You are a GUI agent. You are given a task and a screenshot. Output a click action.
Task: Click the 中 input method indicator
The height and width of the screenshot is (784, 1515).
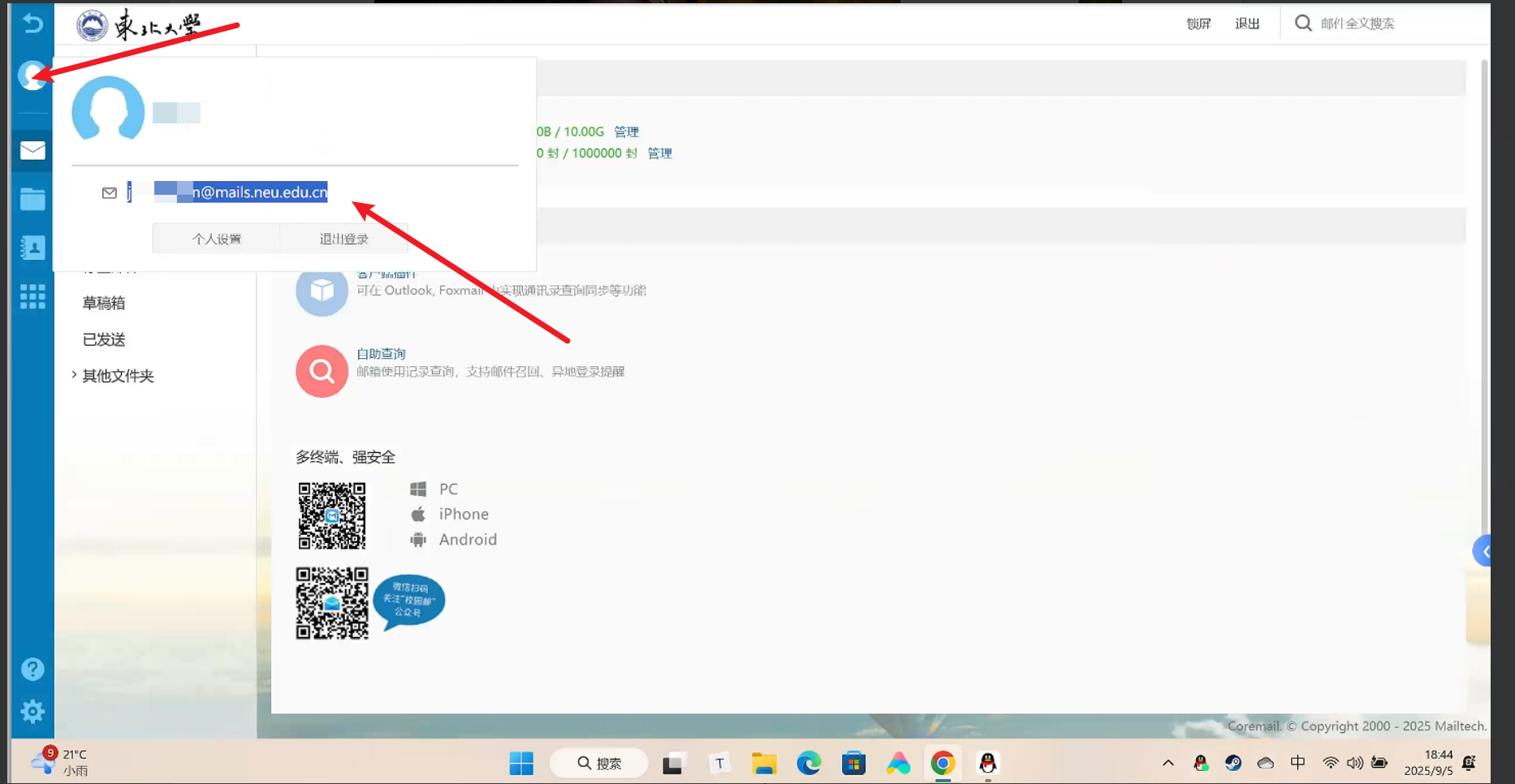[x=1298, y=763]
